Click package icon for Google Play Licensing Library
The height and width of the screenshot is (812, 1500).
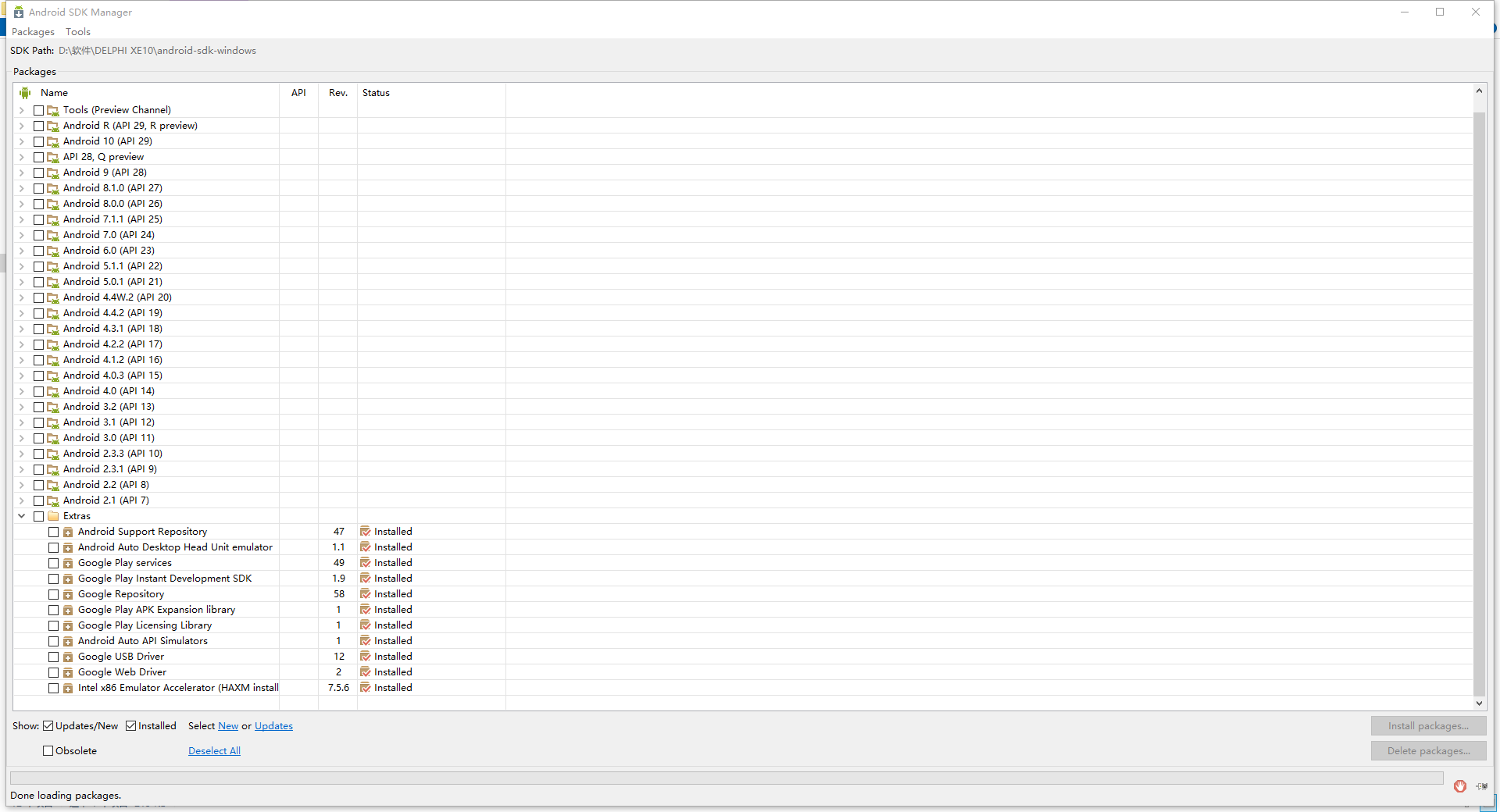[x=68, y=625]
